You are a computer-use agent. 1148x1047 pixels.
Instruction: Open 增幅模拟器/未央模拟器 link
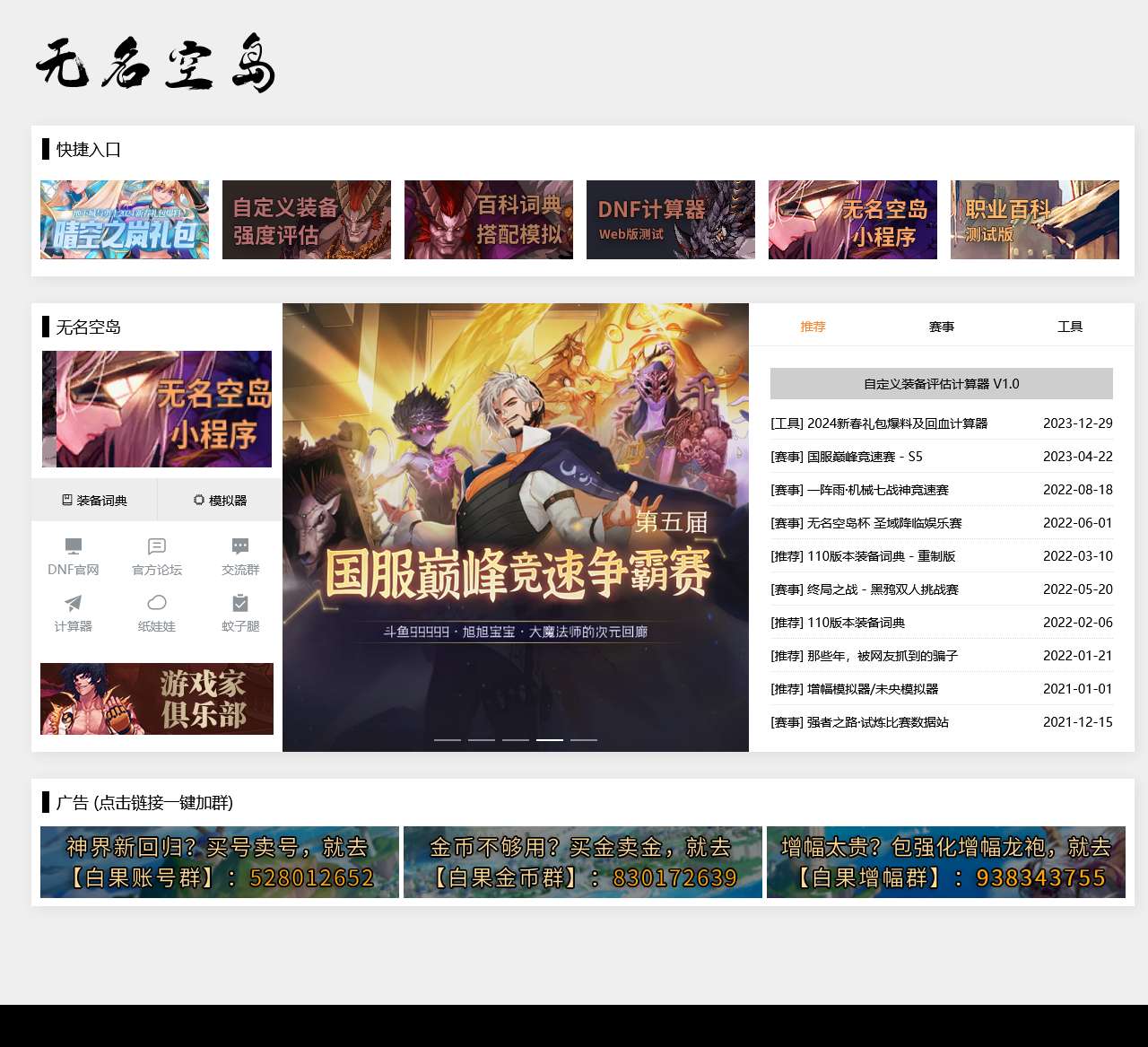[x=855, y=689]
